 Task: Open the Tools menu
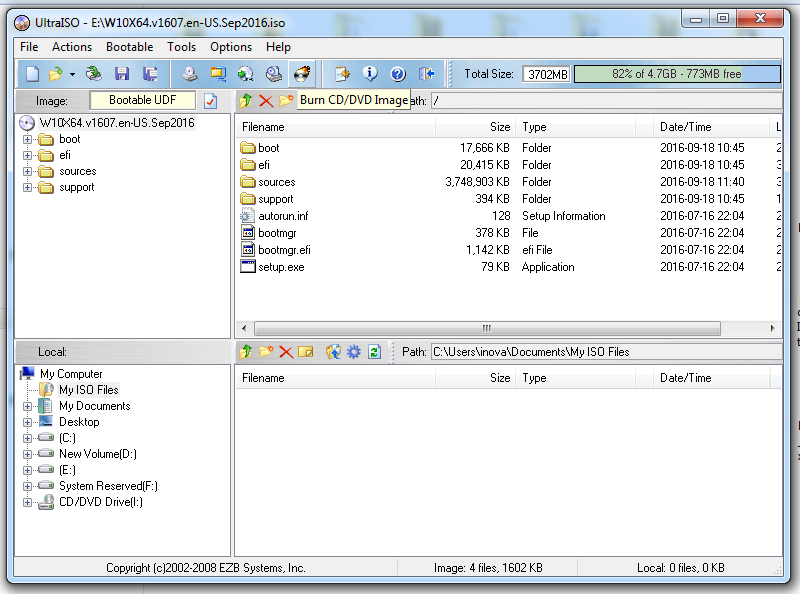click(182, 47)
